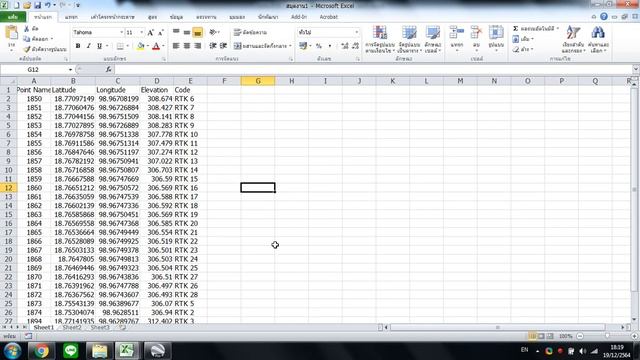Viewport: 640px width, 360px height.
Task: Open Format as Table icon
Action: click(x=409, y=32)
